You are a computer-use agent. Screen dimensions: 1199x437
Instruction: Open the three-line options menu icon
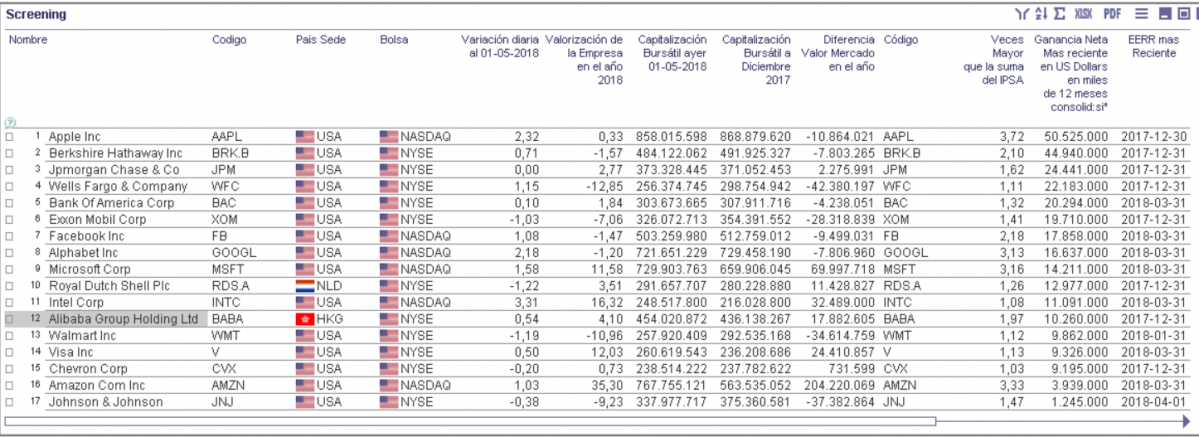[x=1142, y=14]
